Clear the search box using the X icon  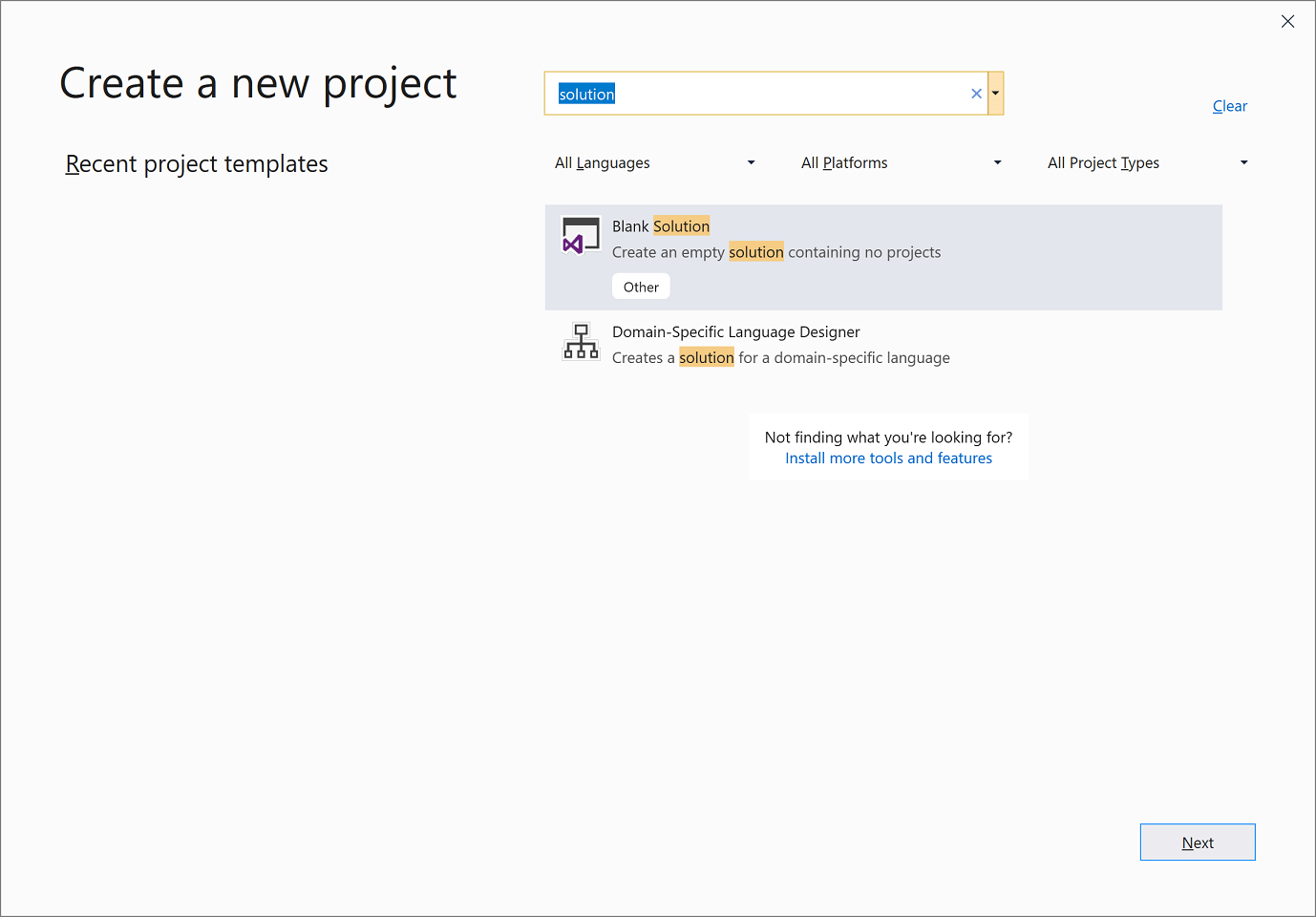[976, 93]
